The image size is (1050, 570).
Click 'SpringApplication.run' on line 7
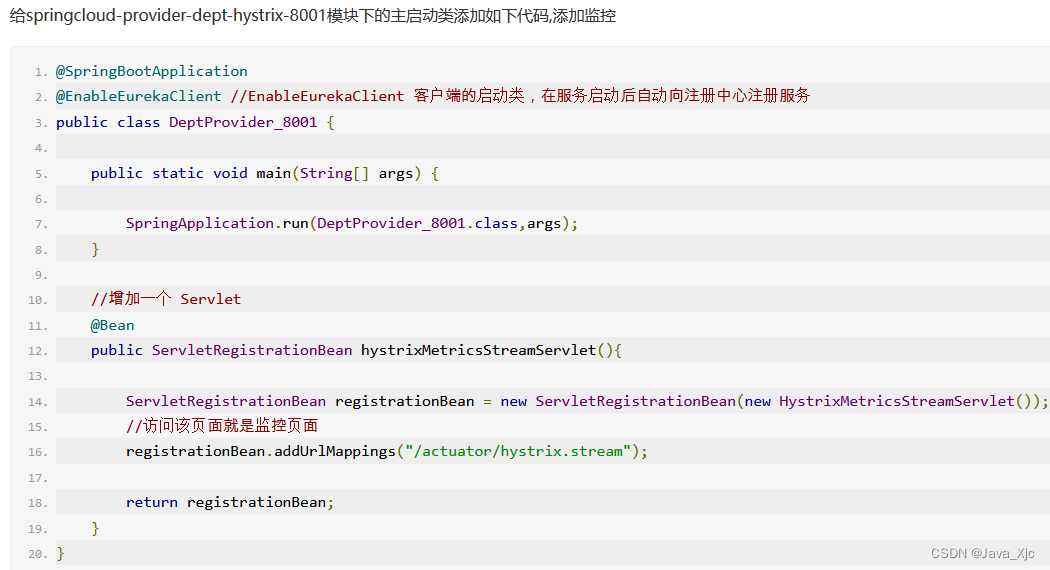[217, 224]
